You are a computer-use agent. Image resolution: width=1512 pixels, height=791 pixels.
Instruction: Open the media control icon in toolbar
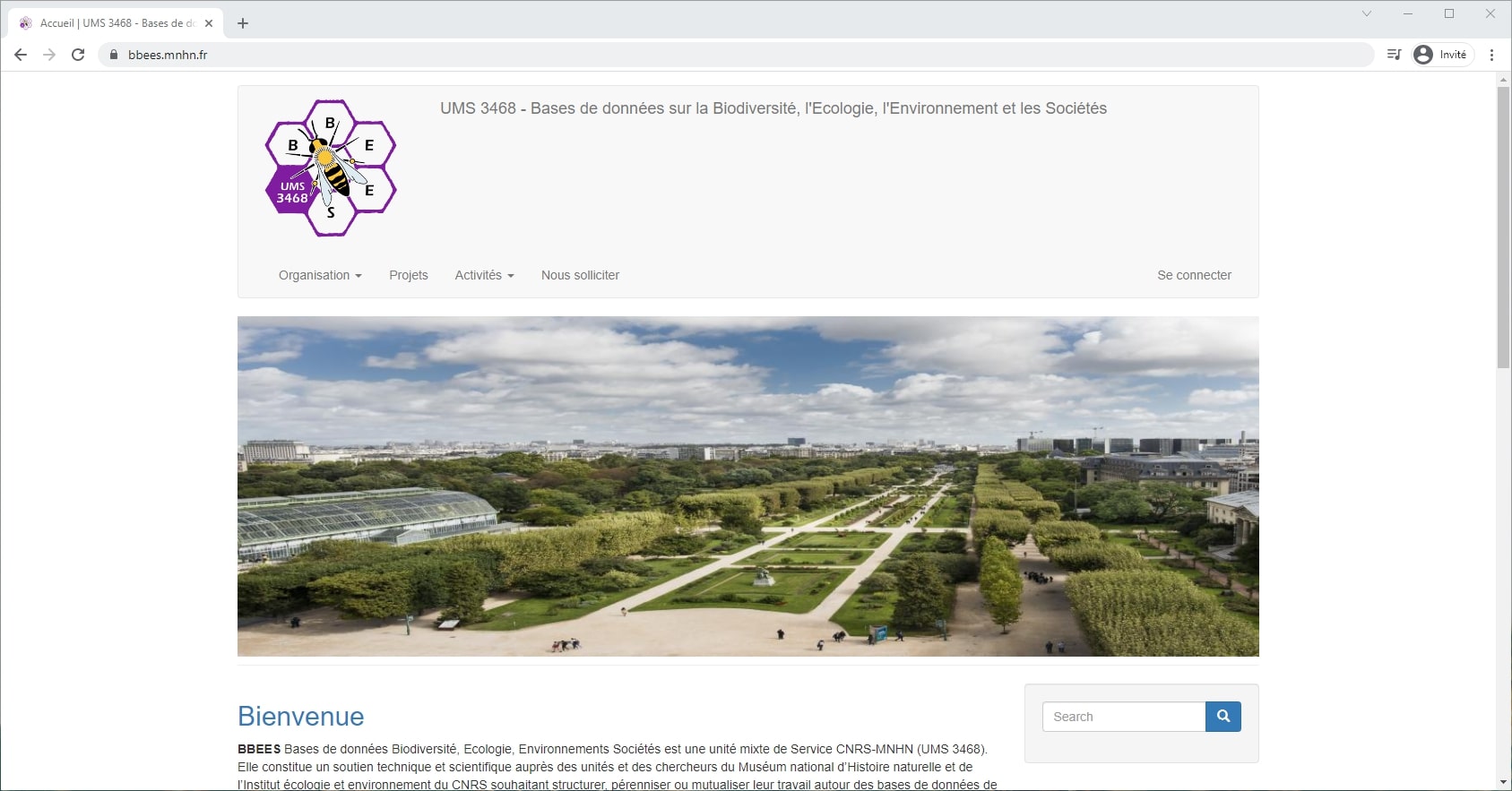point(1394,55)
